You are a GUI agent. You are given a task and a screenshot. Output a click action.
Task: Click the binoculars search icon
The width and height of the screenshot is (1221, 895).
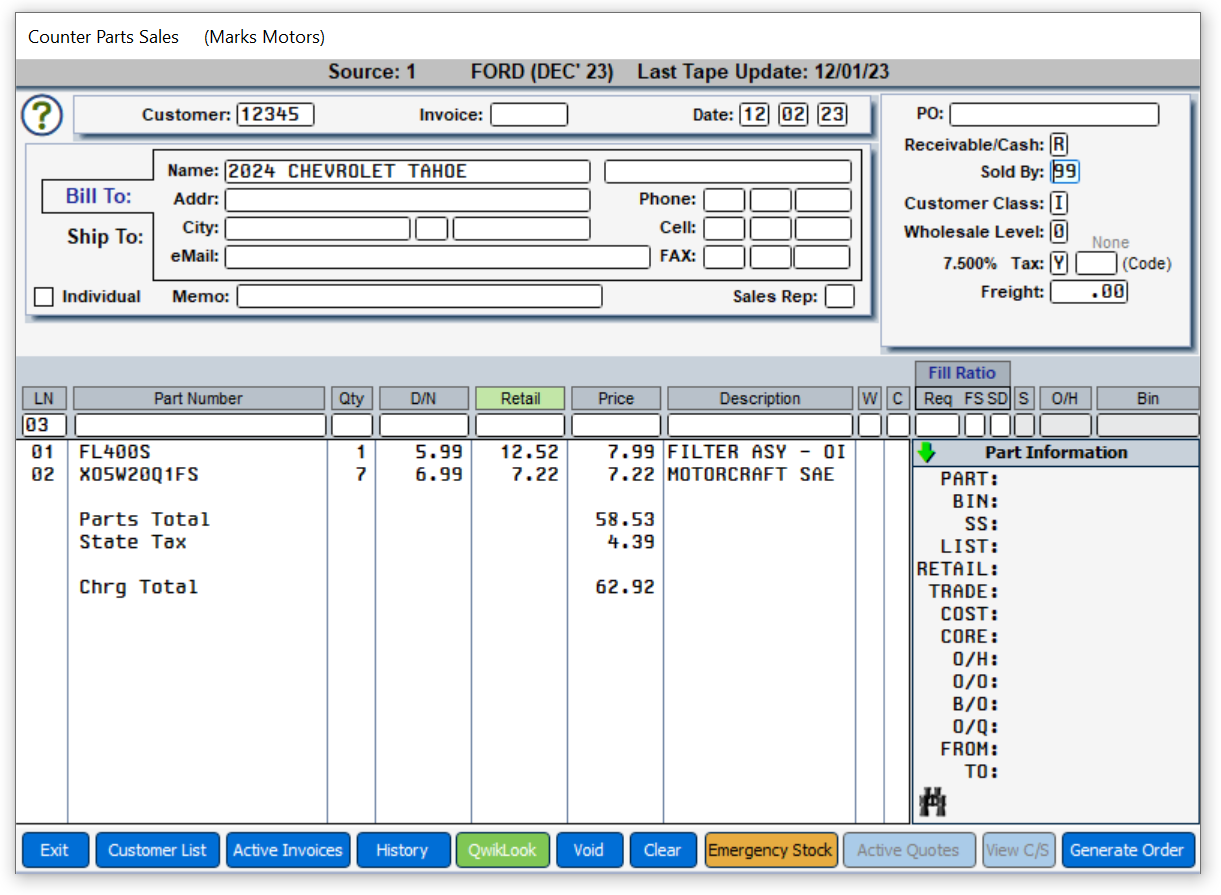pyautogui.click(x=932, y=802)
